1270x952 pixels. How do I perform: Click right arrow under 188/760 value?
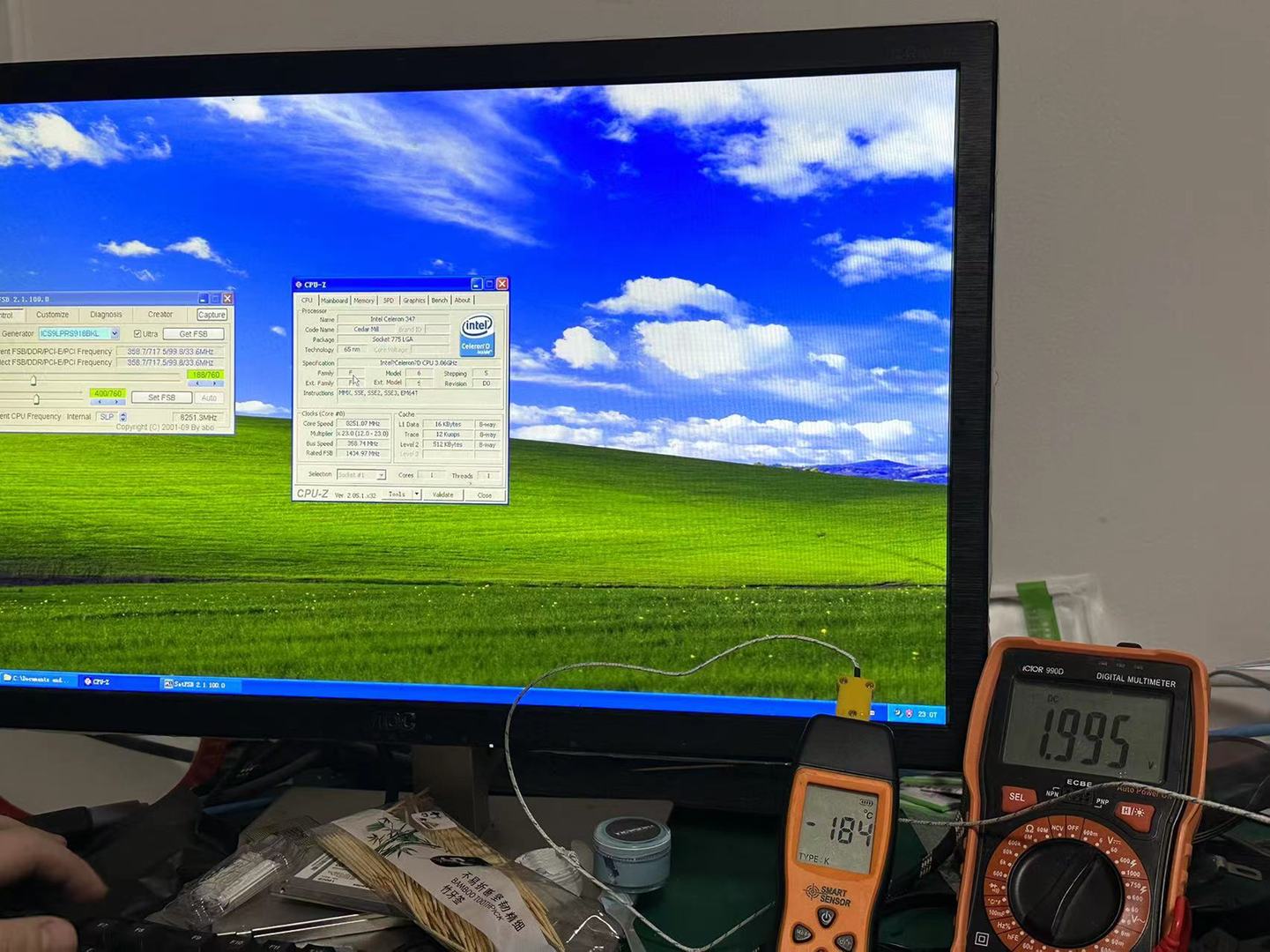tap(215, 383)
